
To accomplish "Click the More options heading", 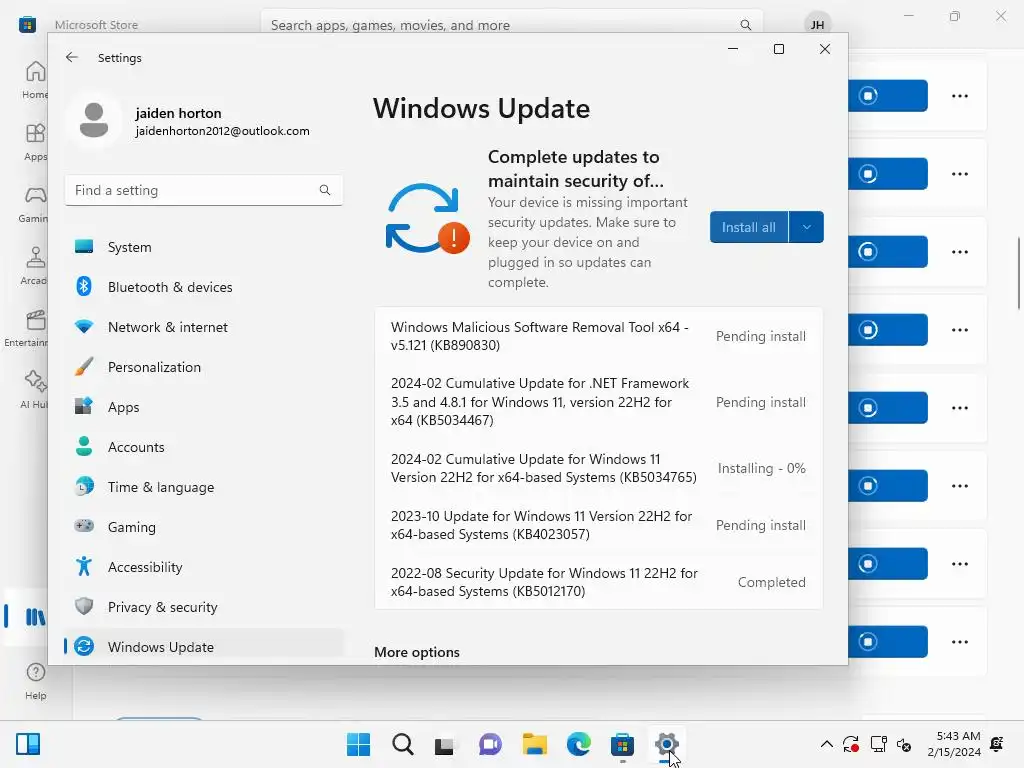I will click(417, 652).
